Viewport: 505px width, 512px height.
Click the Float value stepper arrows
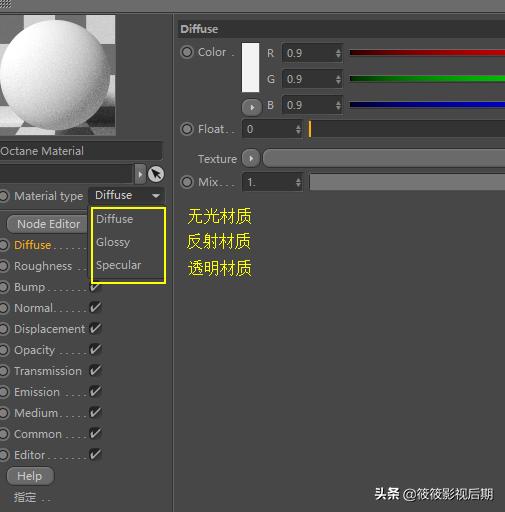[298, 129]
